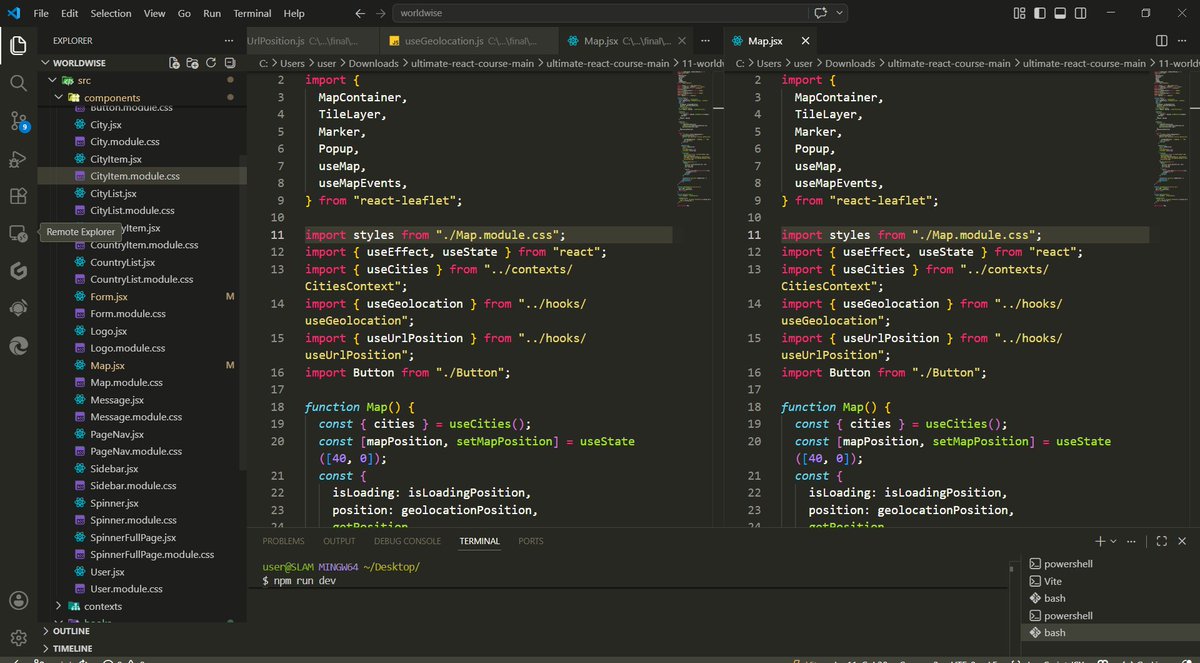Click the Accounts icon in activity bar

(x=18, y=600)
